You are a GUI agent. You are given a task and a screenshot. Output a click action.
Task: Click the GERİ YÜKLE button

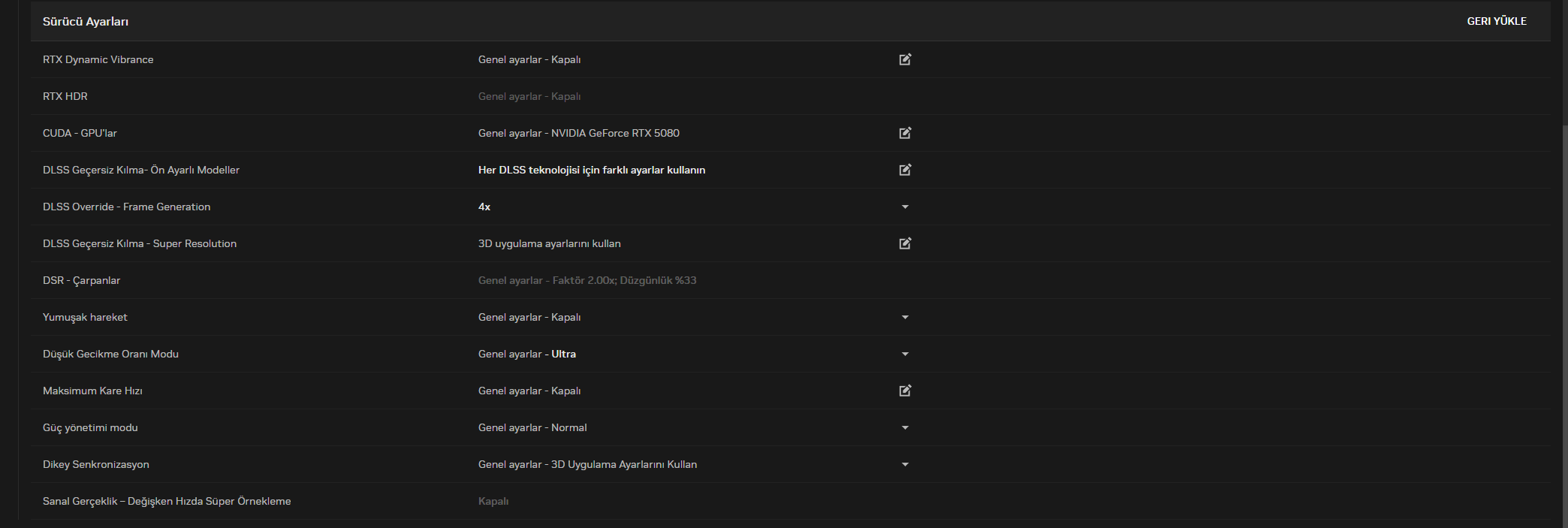pyautogui.click(x=1496, y=21)
